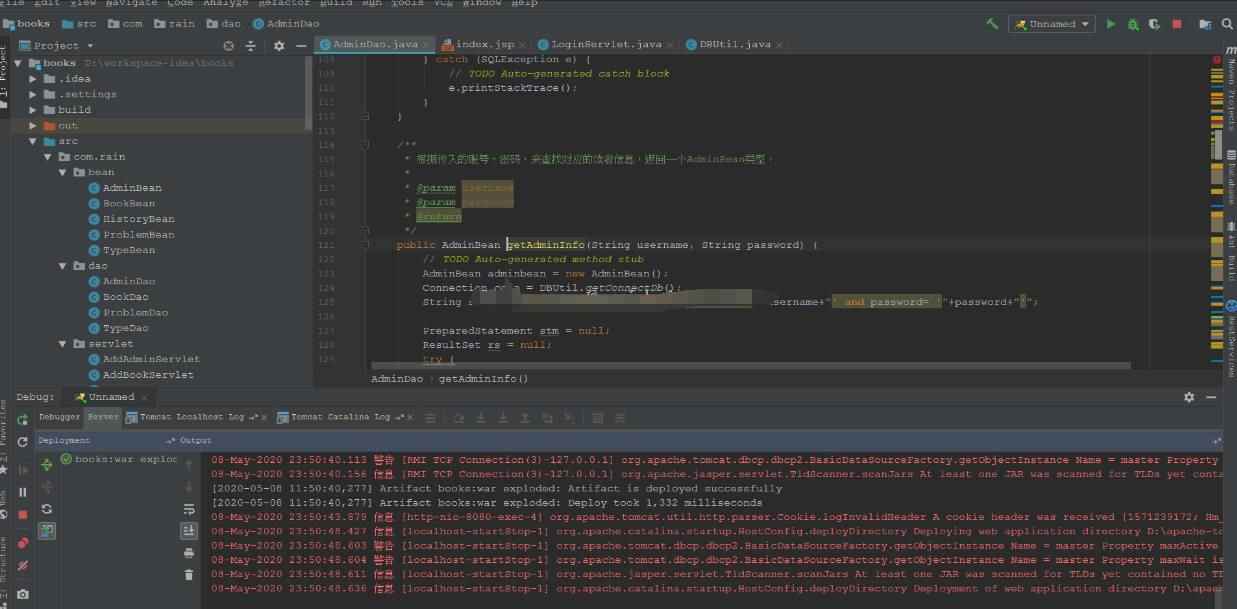This screenshot has height=609, width=1237.
Task: Expand the out folder
Action: pos(34,126)
